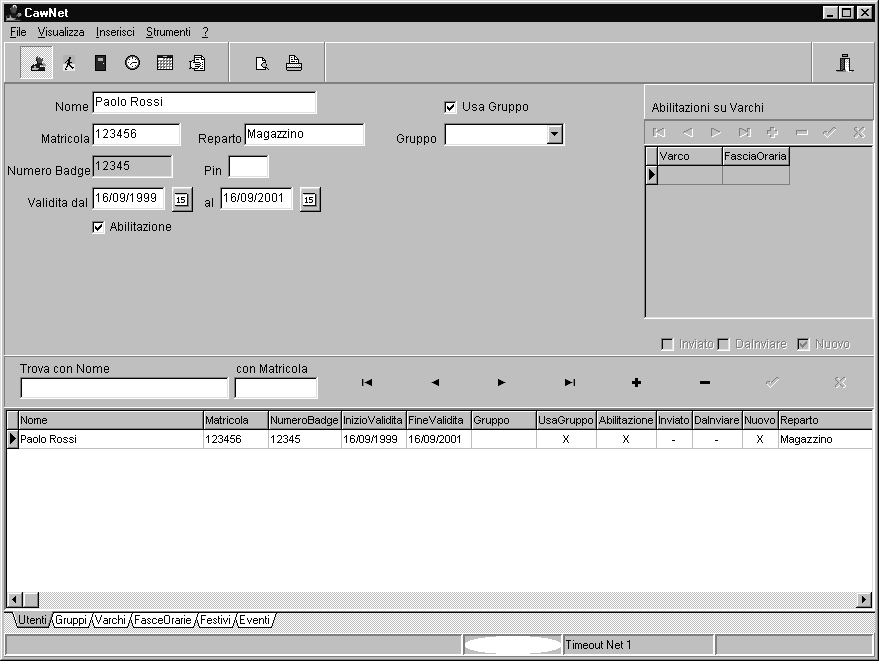
Task: Open the File menu
Action: pyautogui.click(x=18, y=32)
